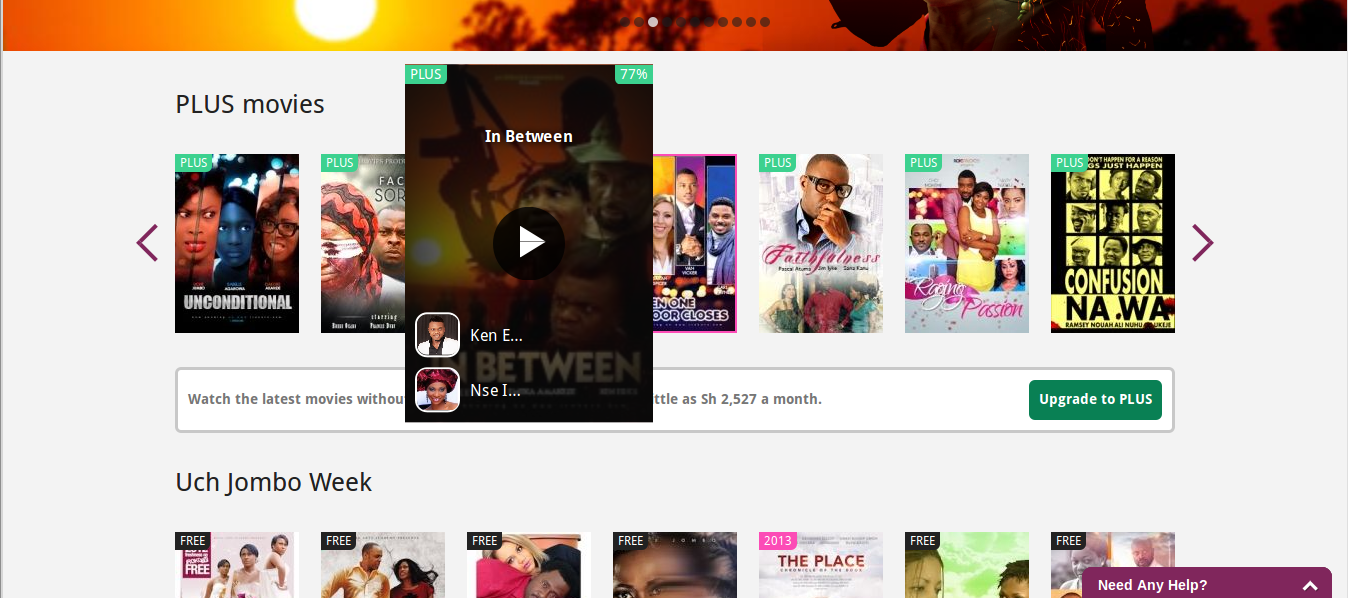This screenshot has height=598, width=1348.
Task: Expand the Need Any Help? chat bar
Action: [x=1207, y=584]
